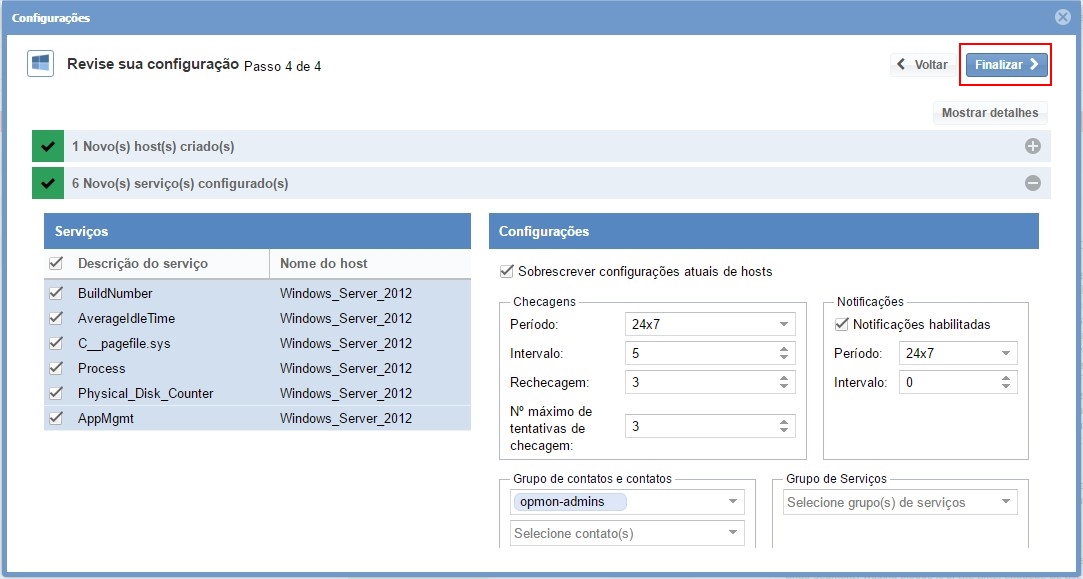The height and width of the screenshot is (579, 1083).
Task: Increase the Rechecagem value with the spinner
Action: coord(784,377)
